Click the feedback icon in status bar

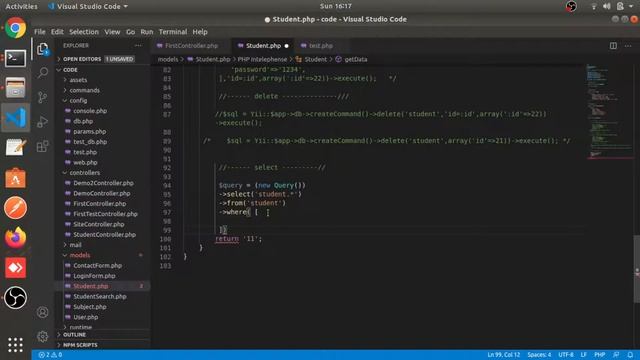(616, 355)
